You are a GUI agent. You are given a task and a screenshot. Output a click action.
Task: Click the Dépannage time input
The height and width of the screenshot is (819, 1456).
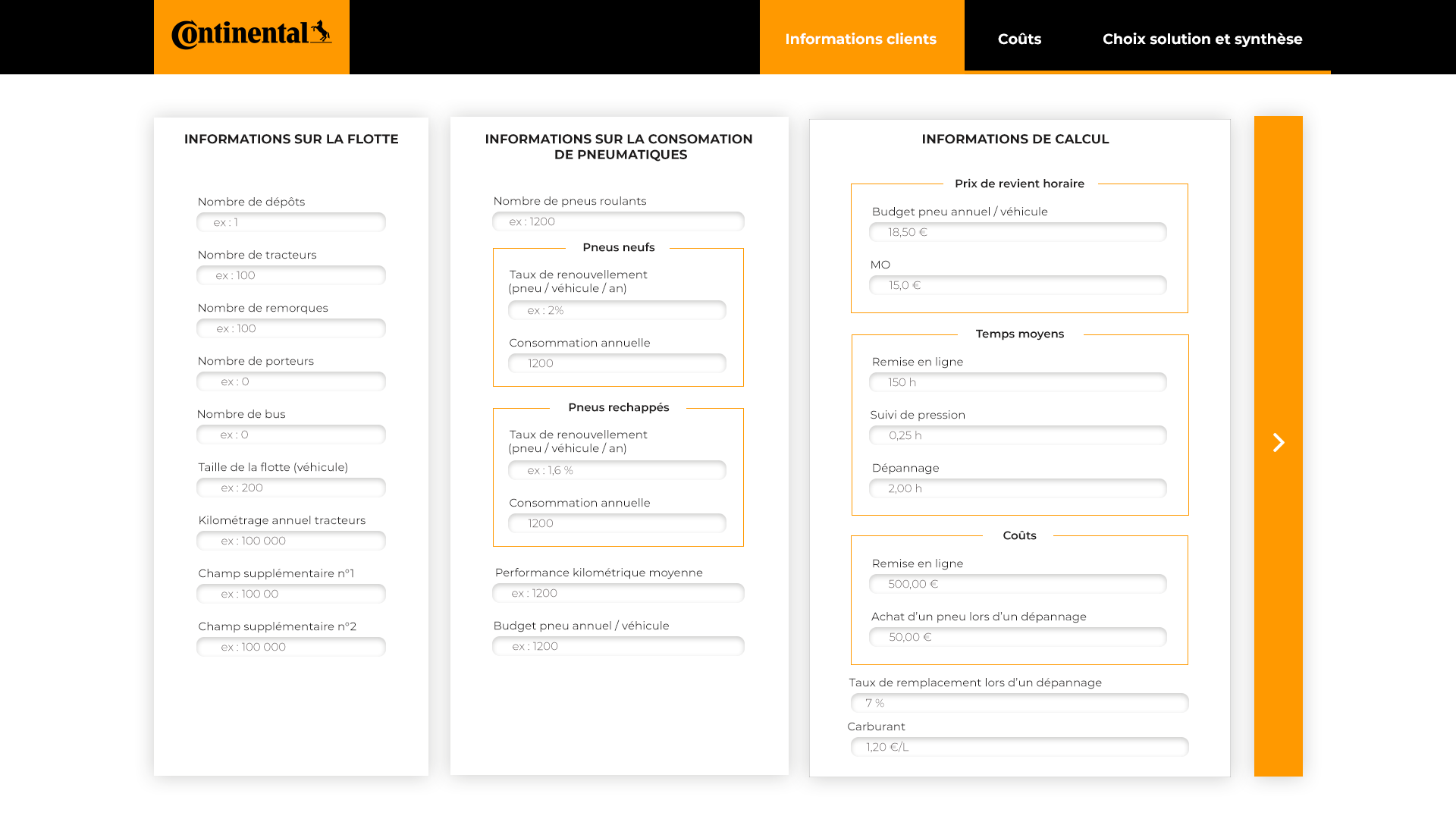[1018, 488]
